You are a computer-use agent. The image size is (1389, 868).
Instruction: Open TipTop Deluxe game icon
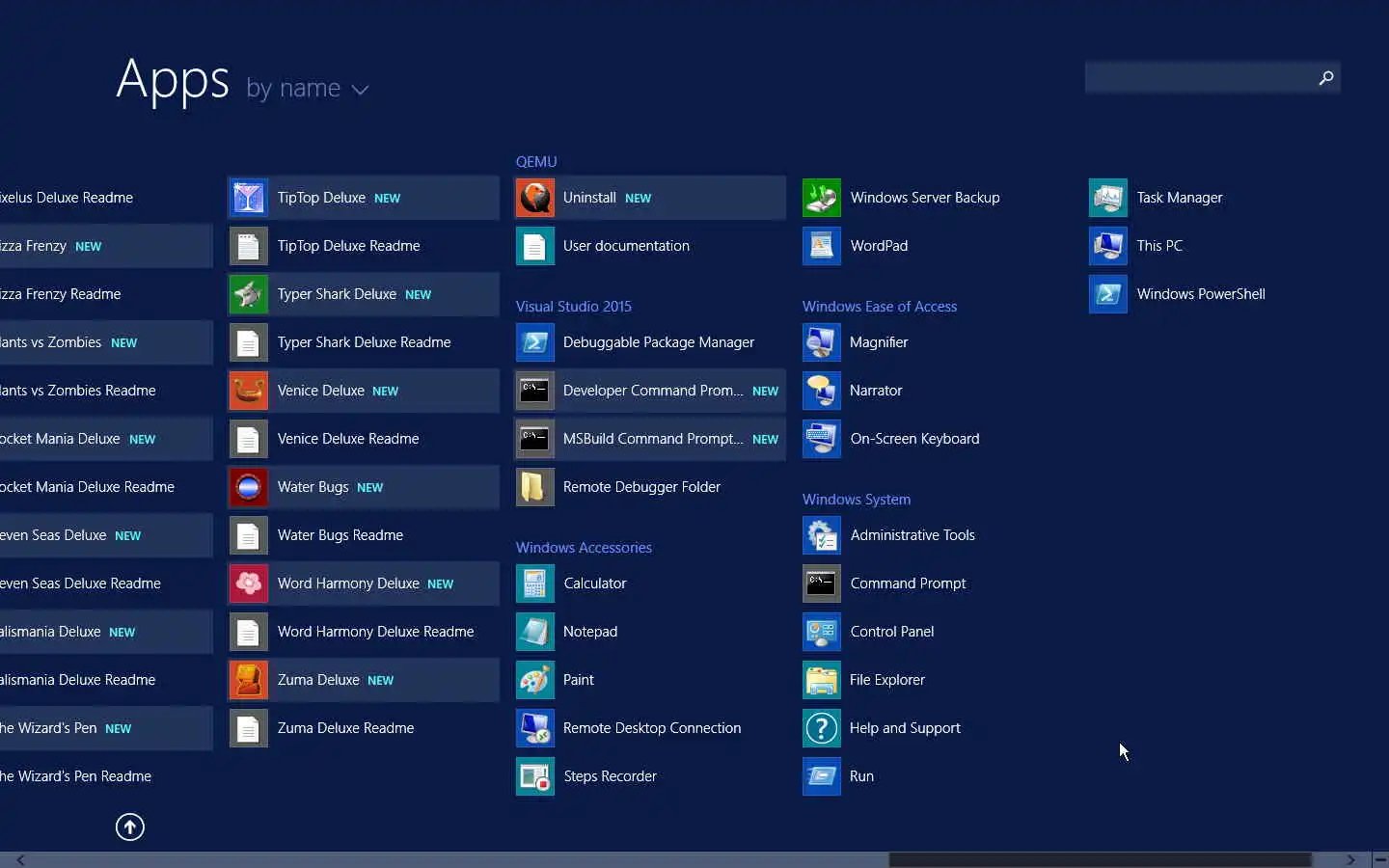tap(248, 198)
